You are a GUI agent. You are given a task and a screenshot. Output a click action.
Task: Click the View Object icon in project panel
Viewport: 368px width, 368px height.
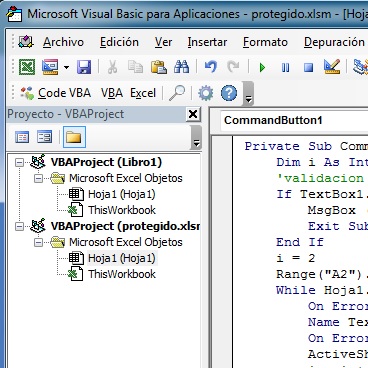pyautogui.click(x=45, y=137)
